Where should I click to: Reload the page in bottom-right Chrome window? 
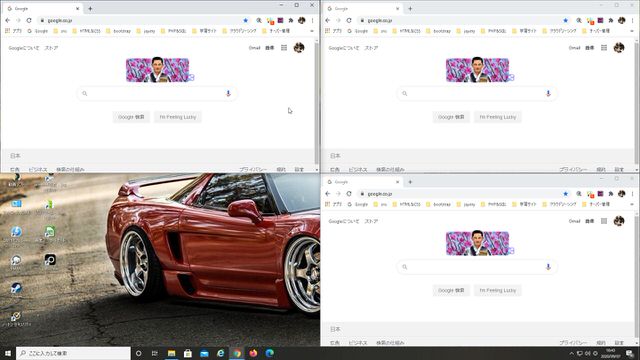coord(349,194)
